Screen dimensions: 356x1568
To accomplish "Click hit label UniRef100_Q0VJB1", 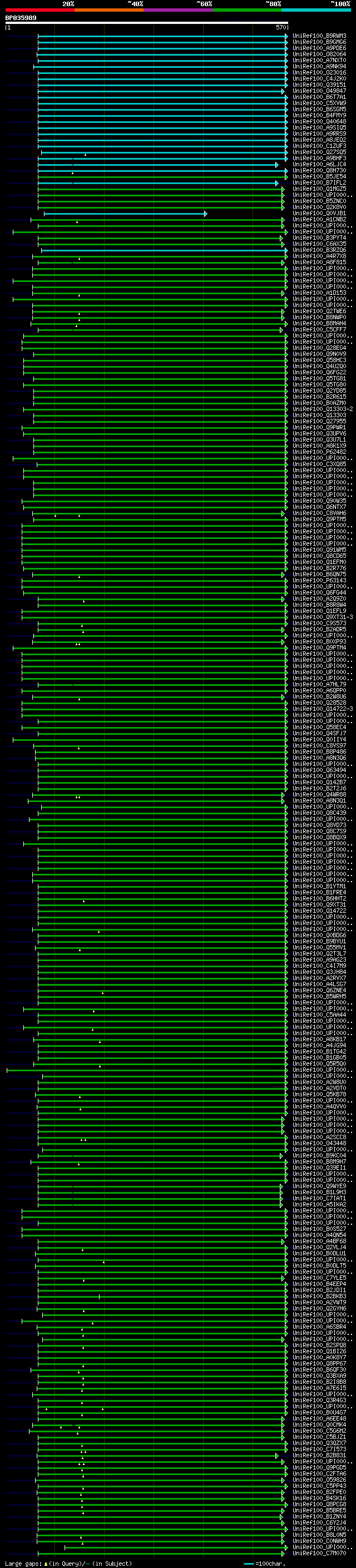I will [x=319, y=214].
